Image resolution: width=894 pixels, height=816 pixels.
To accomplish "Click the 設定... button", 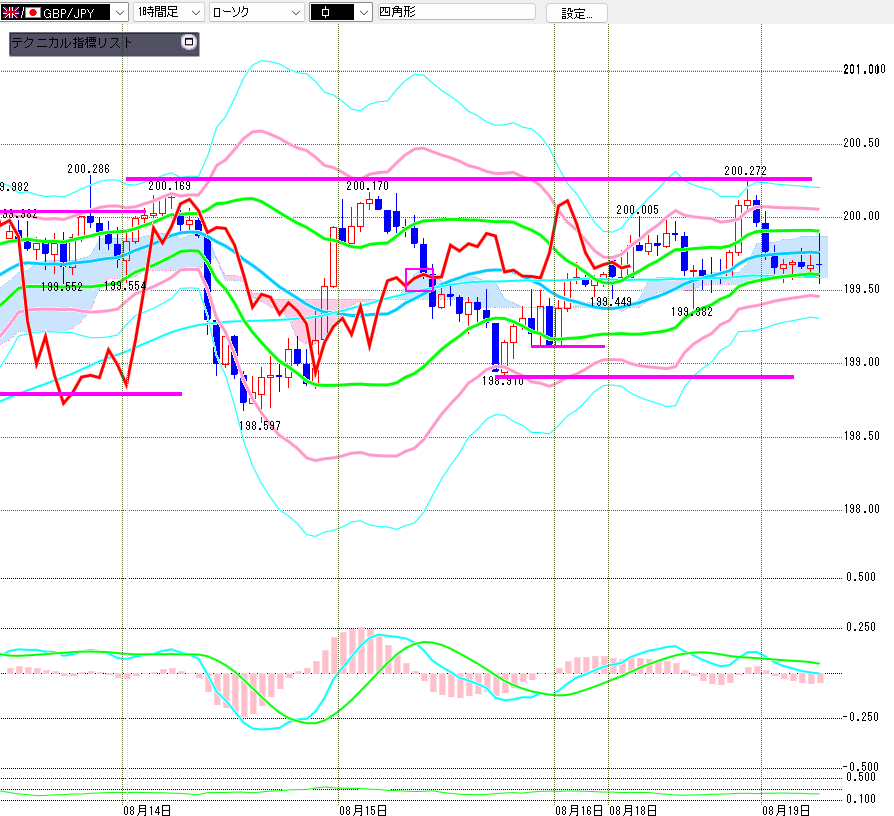I will [x=576, y=13].
